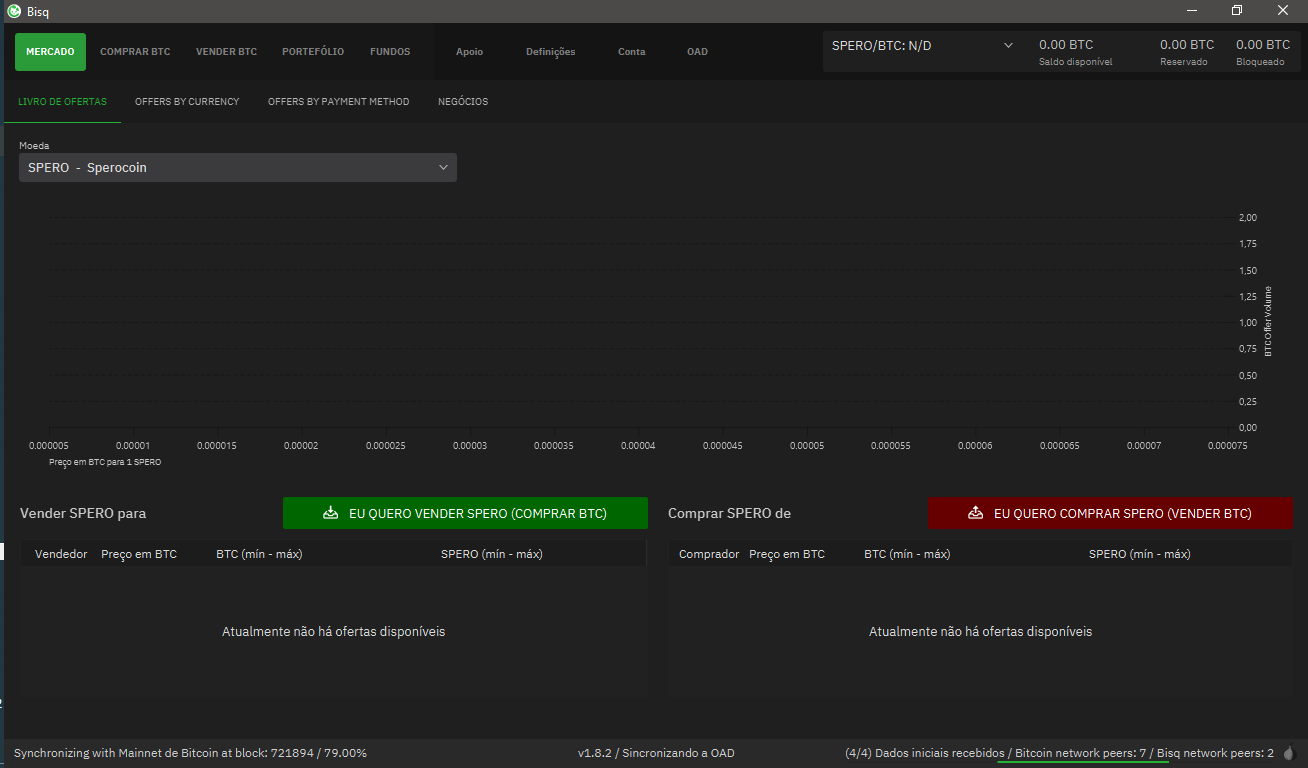Click the Bisq logo icon in title bar
Viewport: 1308px width, 768px height.
(14, 11)
